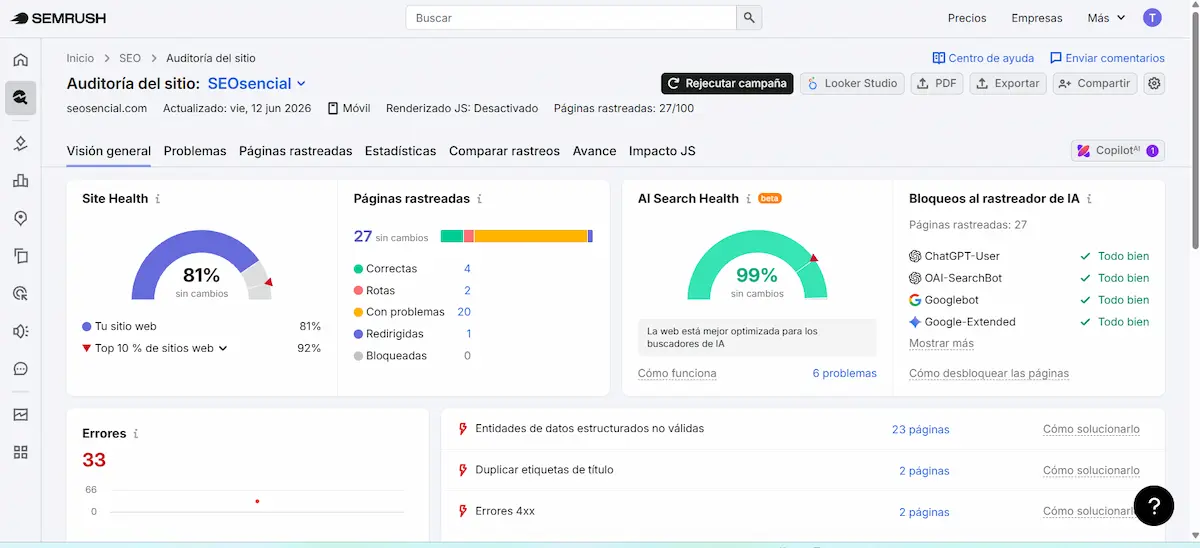The image size is (1200, 548).
Task: Click Cómo desbloquear las páginas link
Action: pyautogui.click(x=989, y=374)
